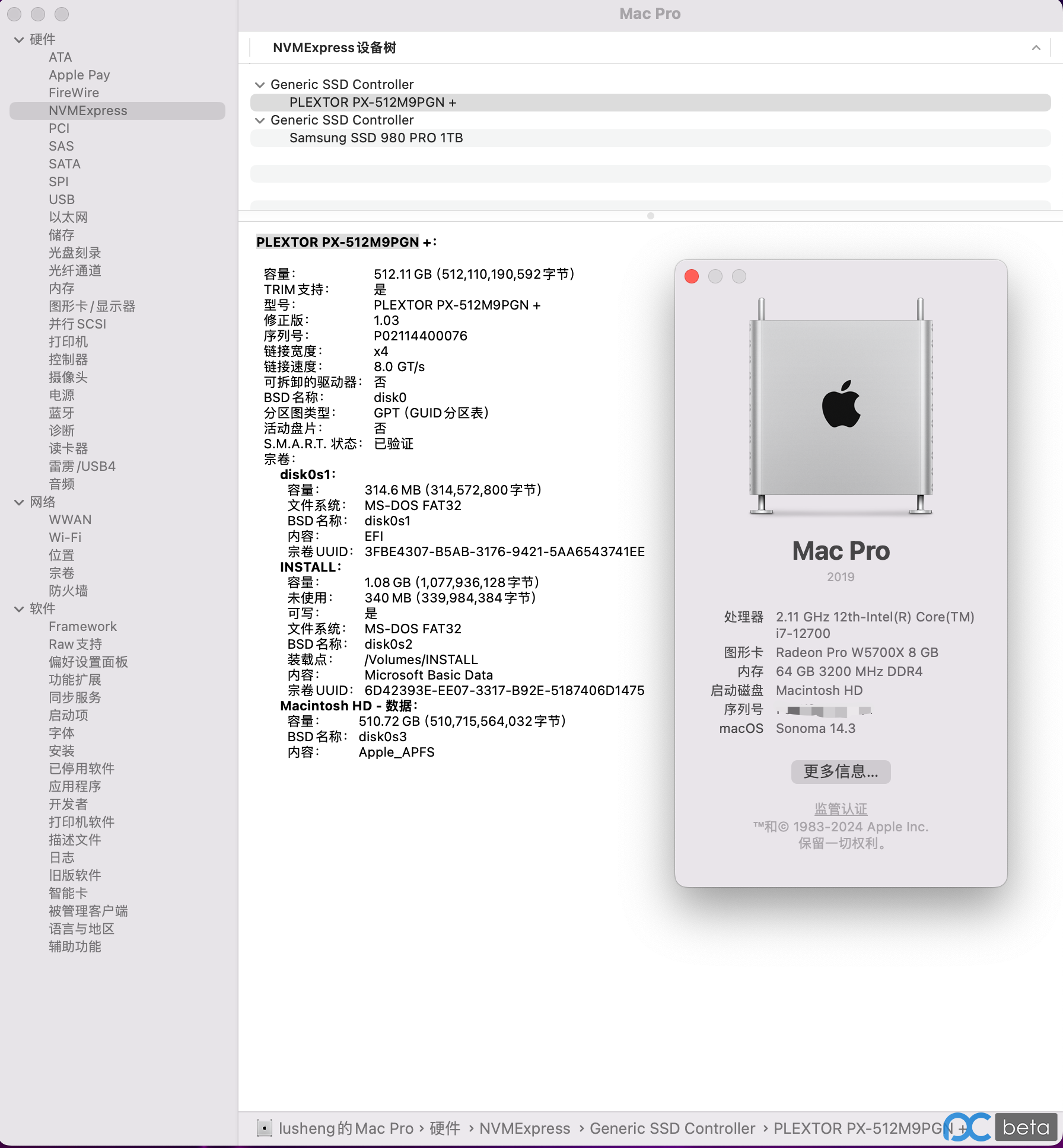Click the serial number P02114400076

coord(421,336)
